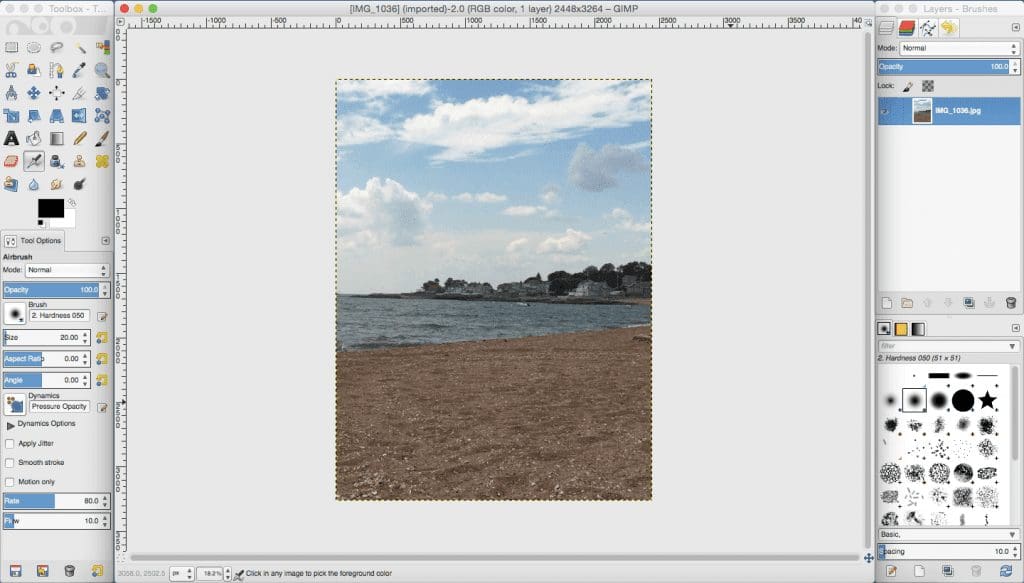This screenshot has width=1024, height=583.
Task: Select the Blend gradient tool
Action: point(57,138)
